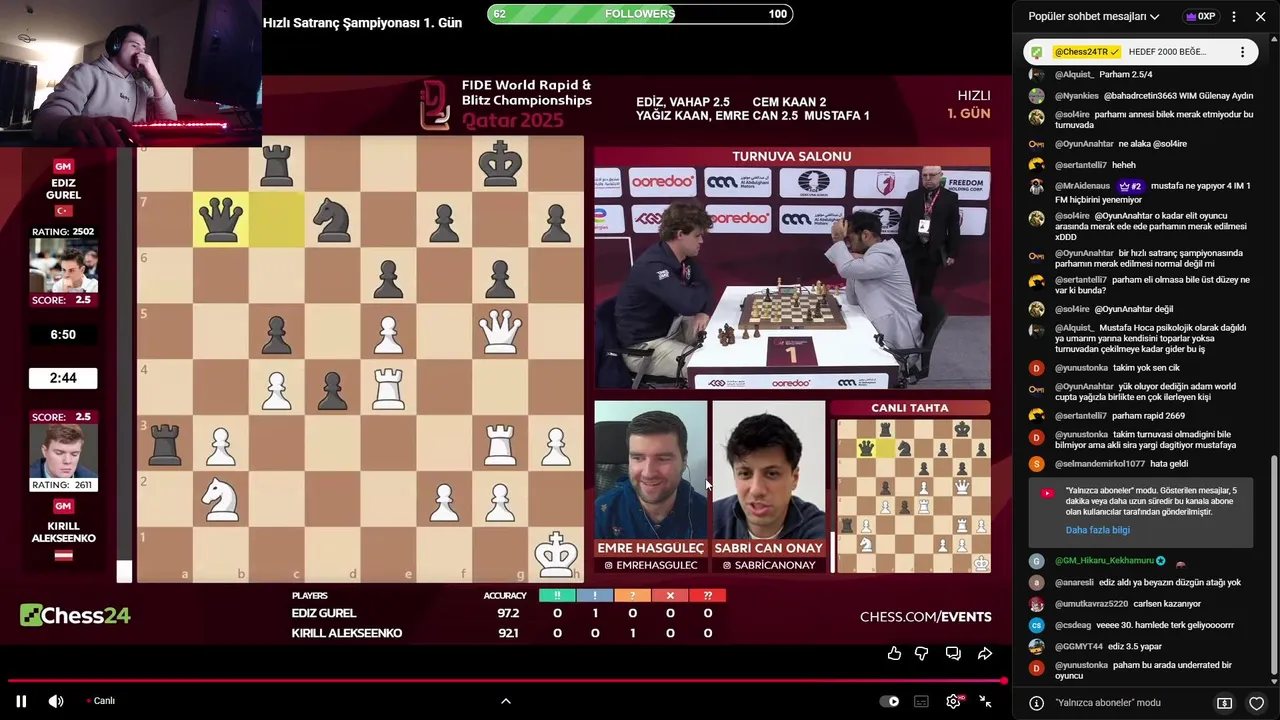Like the video with thumbs up

894,653
